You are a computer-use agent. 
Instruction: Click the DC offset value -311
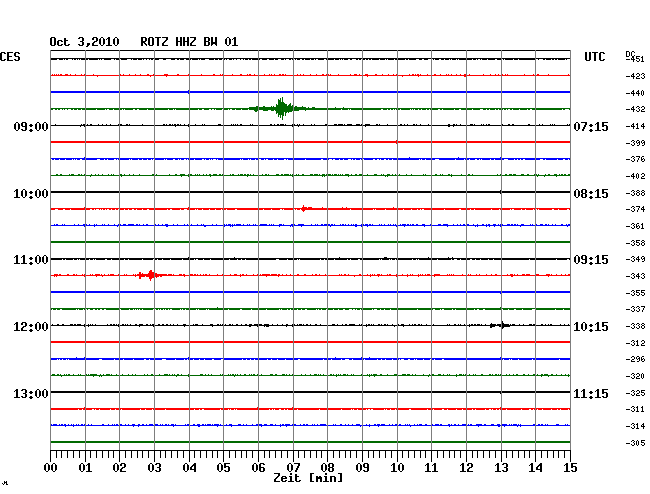635,409
